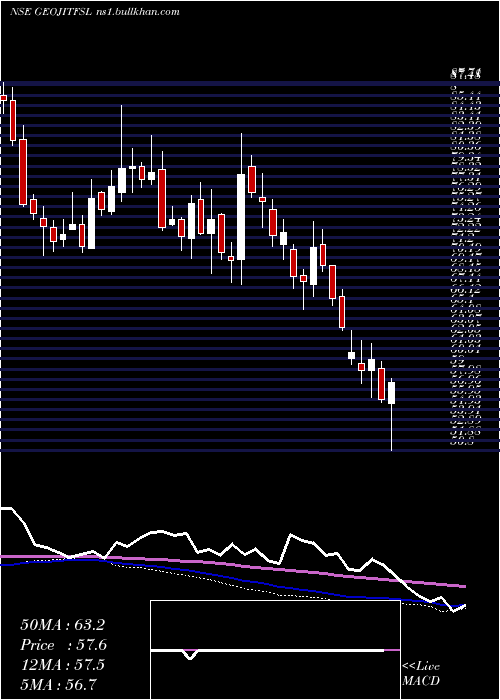Click the 12MA : 57.5 value
Screen dimensions: 500x700
(x=62, y=665)
